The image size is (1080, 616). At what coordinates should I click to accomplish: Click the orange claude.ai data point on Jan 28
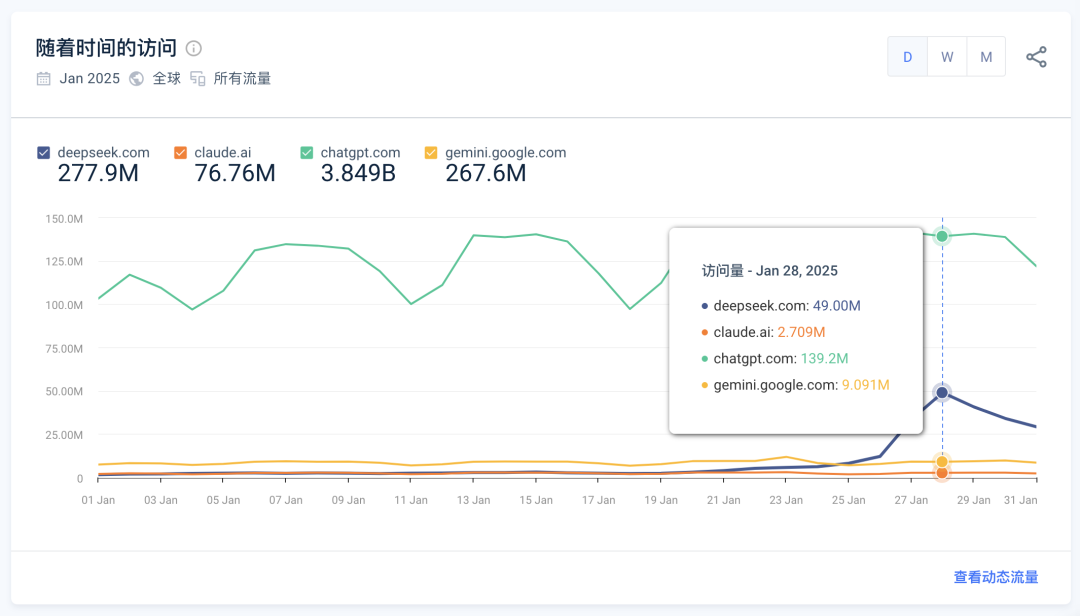[x=942, y=473]
